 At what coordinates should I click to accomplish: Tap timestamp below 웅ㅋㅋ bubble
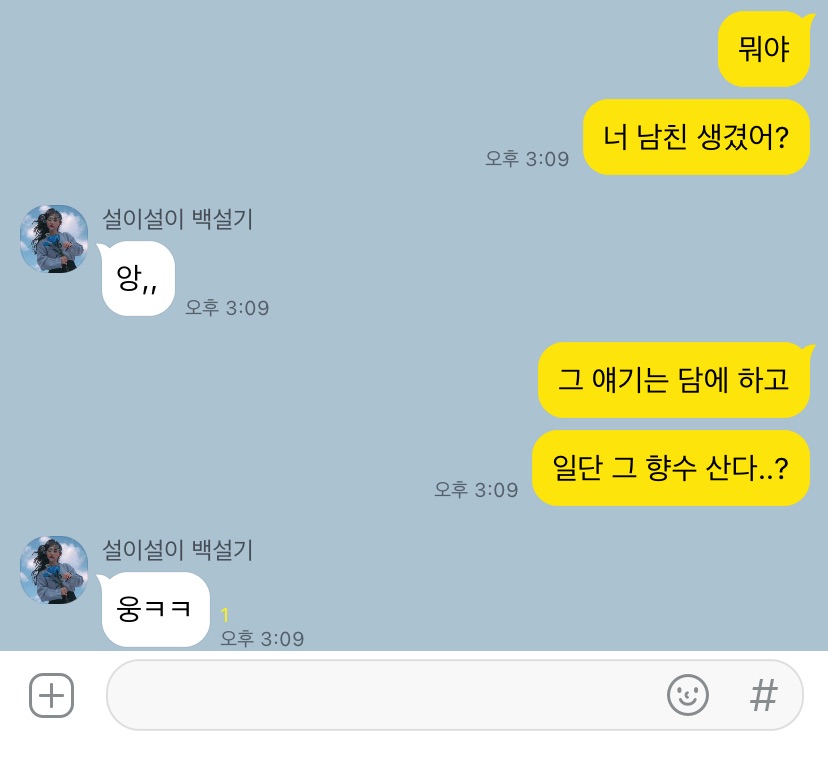coord(262,639)
